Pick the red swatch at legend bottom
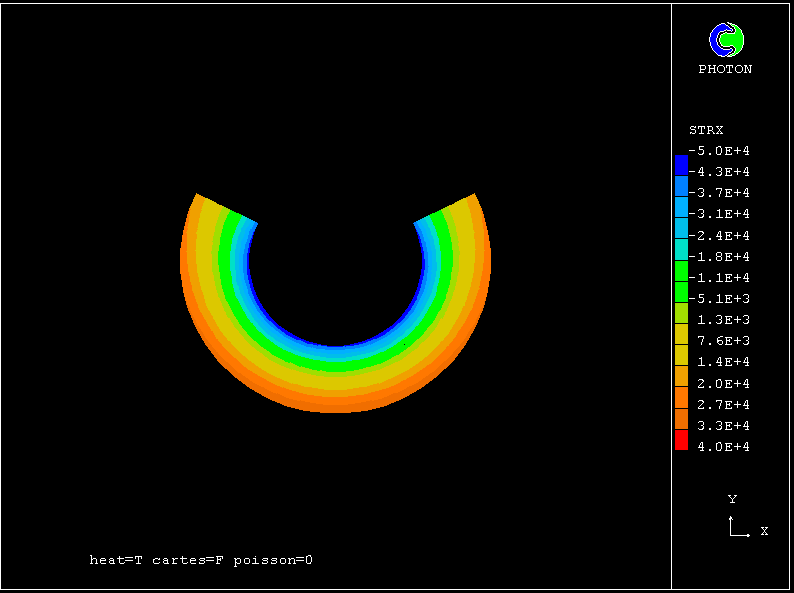This screenshot has height=593, width=794. pyautogui.click(x=681, y=440)
